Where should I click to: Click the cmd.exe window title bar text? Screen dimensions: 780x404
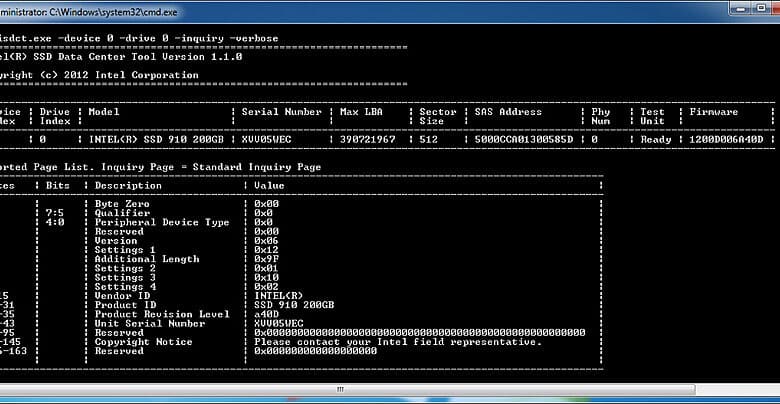pos(89,12)
